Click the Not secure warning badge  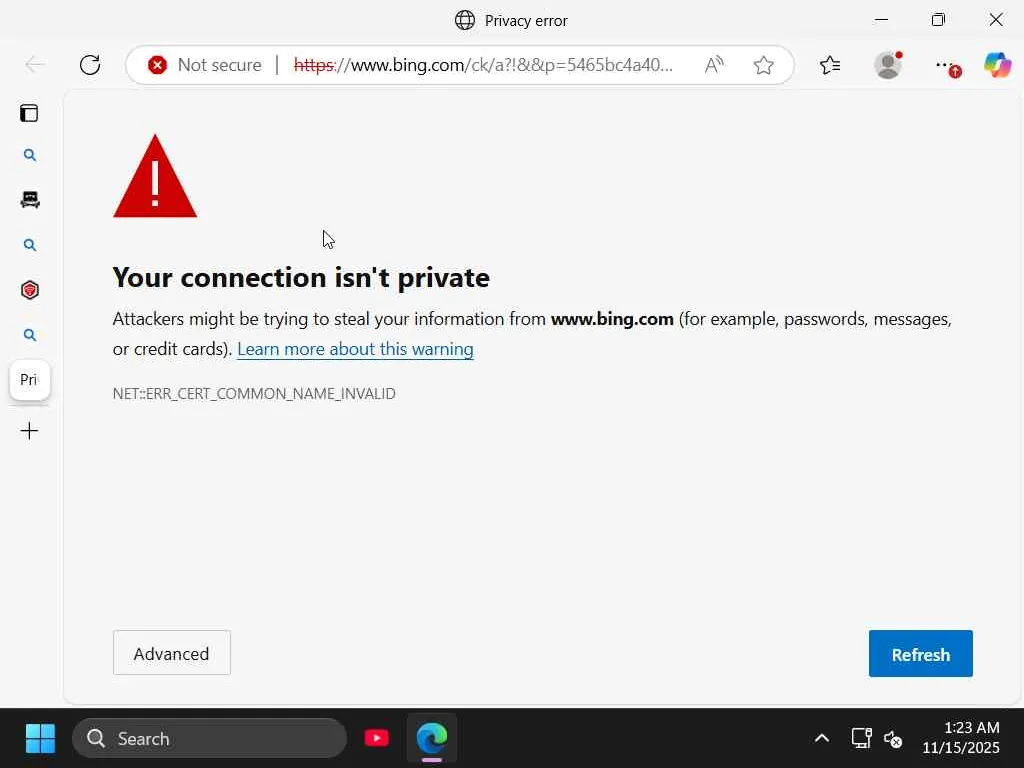205,65
